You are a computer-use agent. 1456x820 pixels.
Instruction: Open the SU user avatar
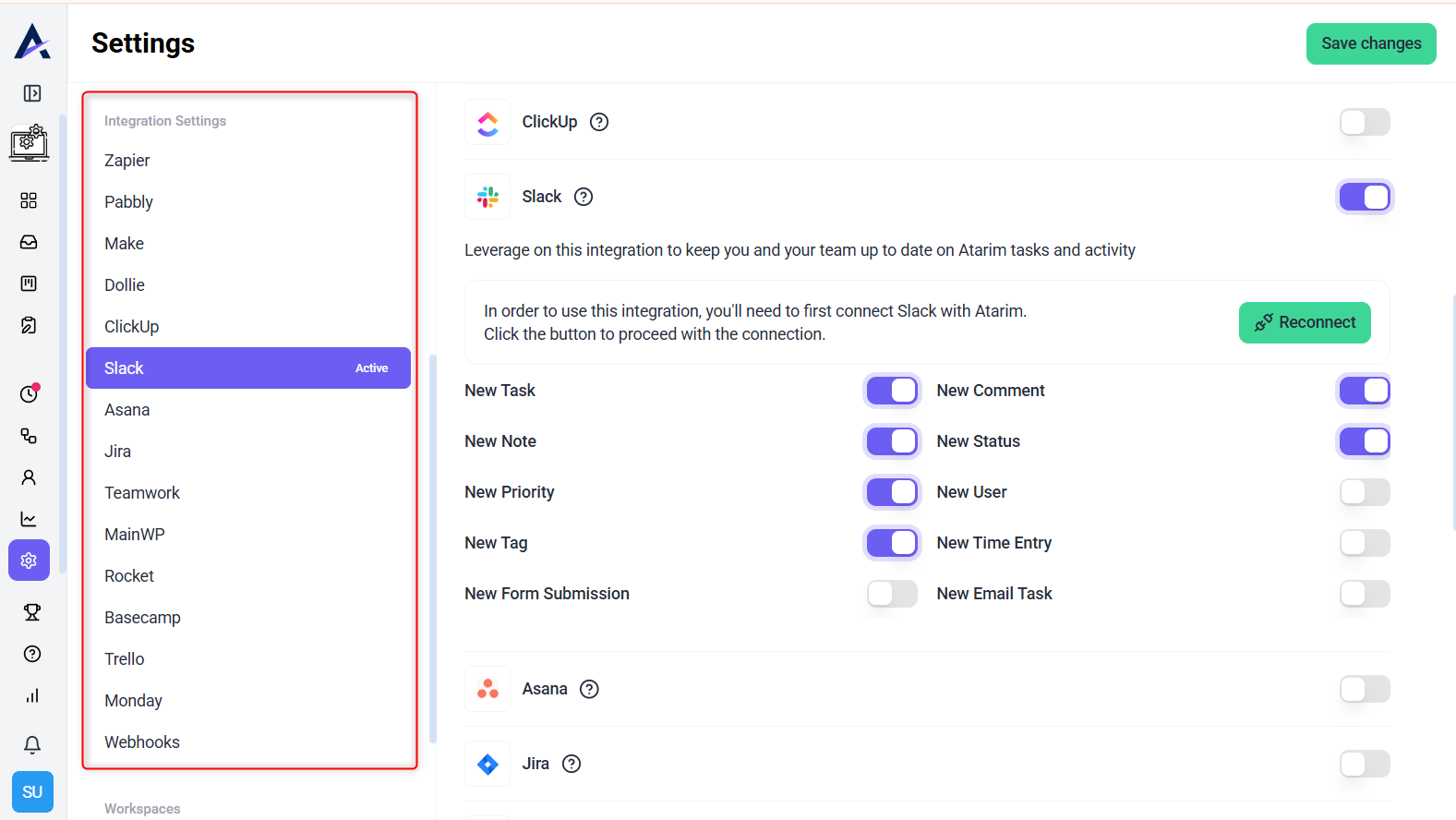click(32, 792)
